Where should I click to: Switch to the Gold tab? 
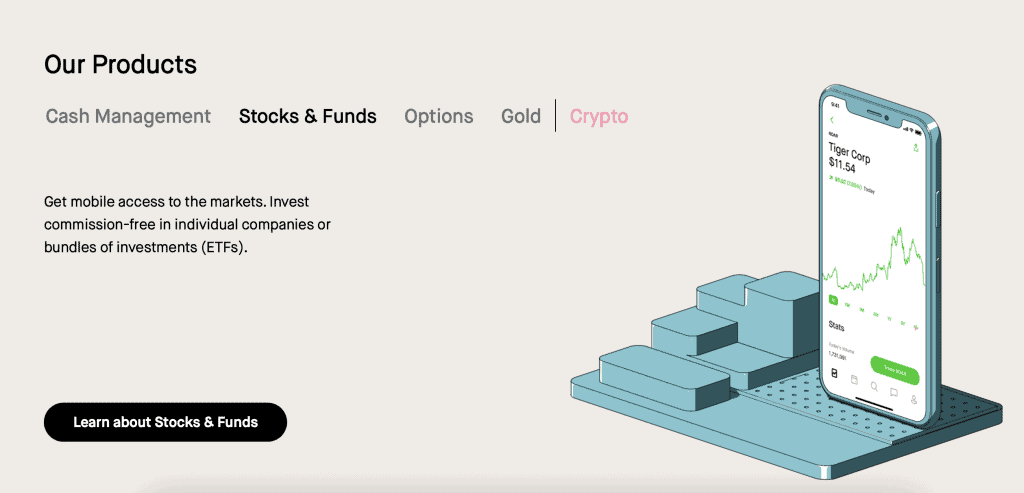pyautogui.click(x=521, y=116)
